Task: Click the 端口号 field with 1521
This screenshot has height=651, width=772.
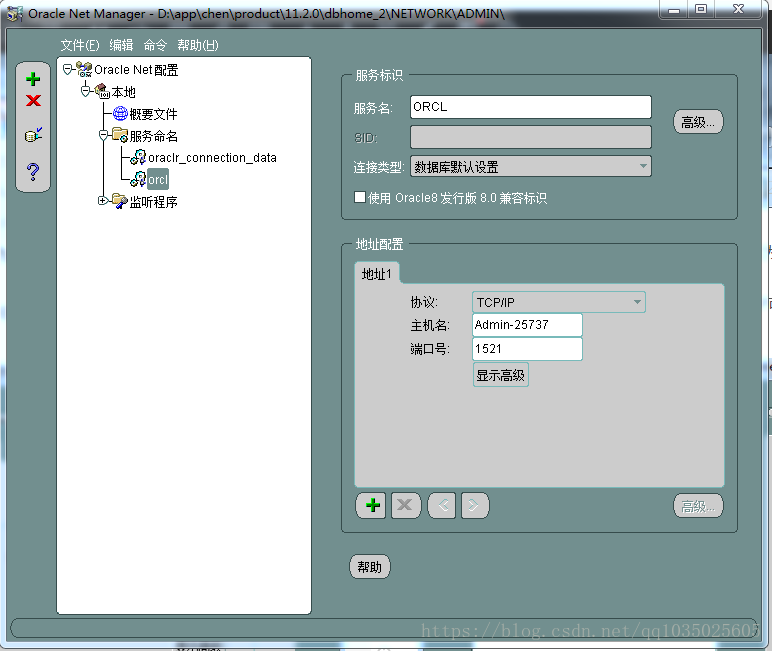Action: point(527,349)
